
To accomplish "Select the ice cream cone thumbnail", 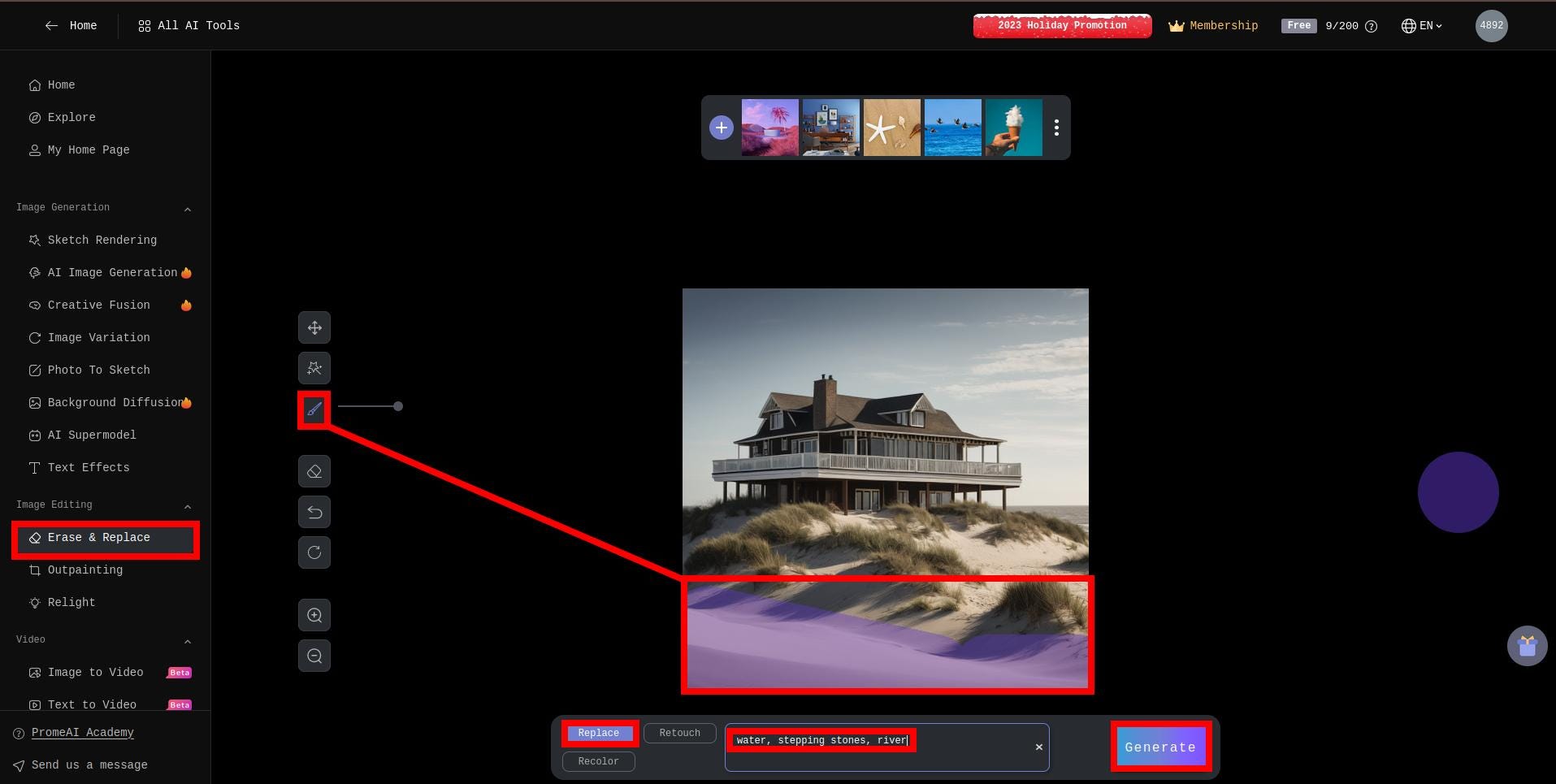I will [x=1014, y=128].
